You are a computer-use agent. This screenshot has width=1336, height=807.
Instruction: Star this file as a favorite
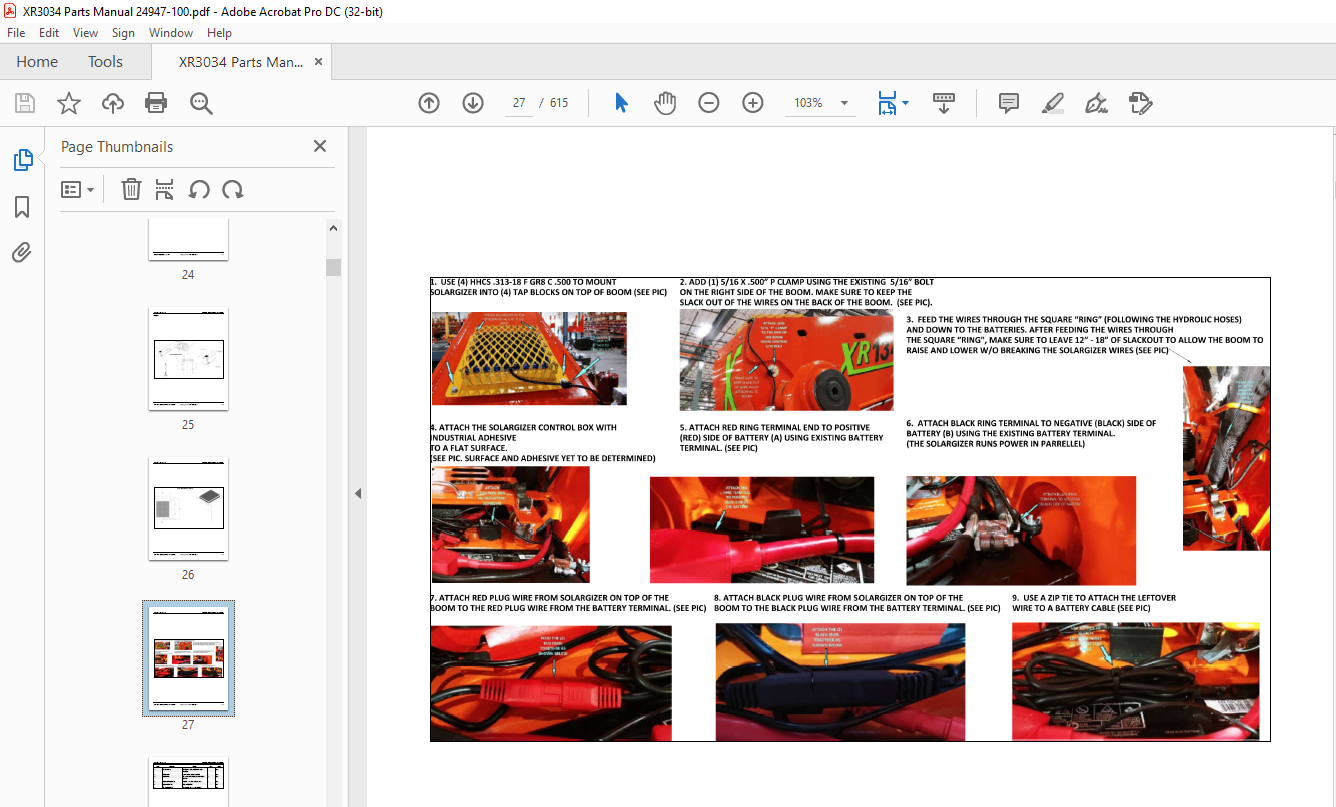(x=69, y=103)
